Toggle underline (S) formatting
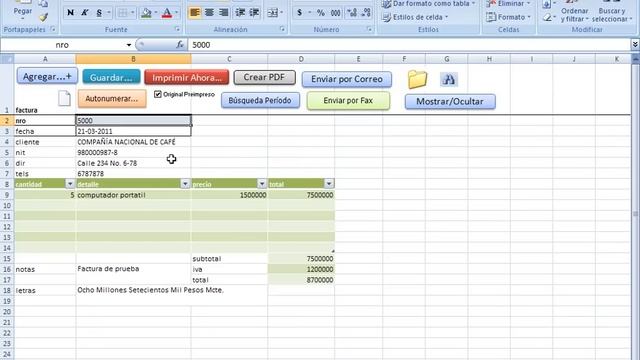Image resolution: width=640 pixels, height=360 pixels. click(x=99, y=13)
